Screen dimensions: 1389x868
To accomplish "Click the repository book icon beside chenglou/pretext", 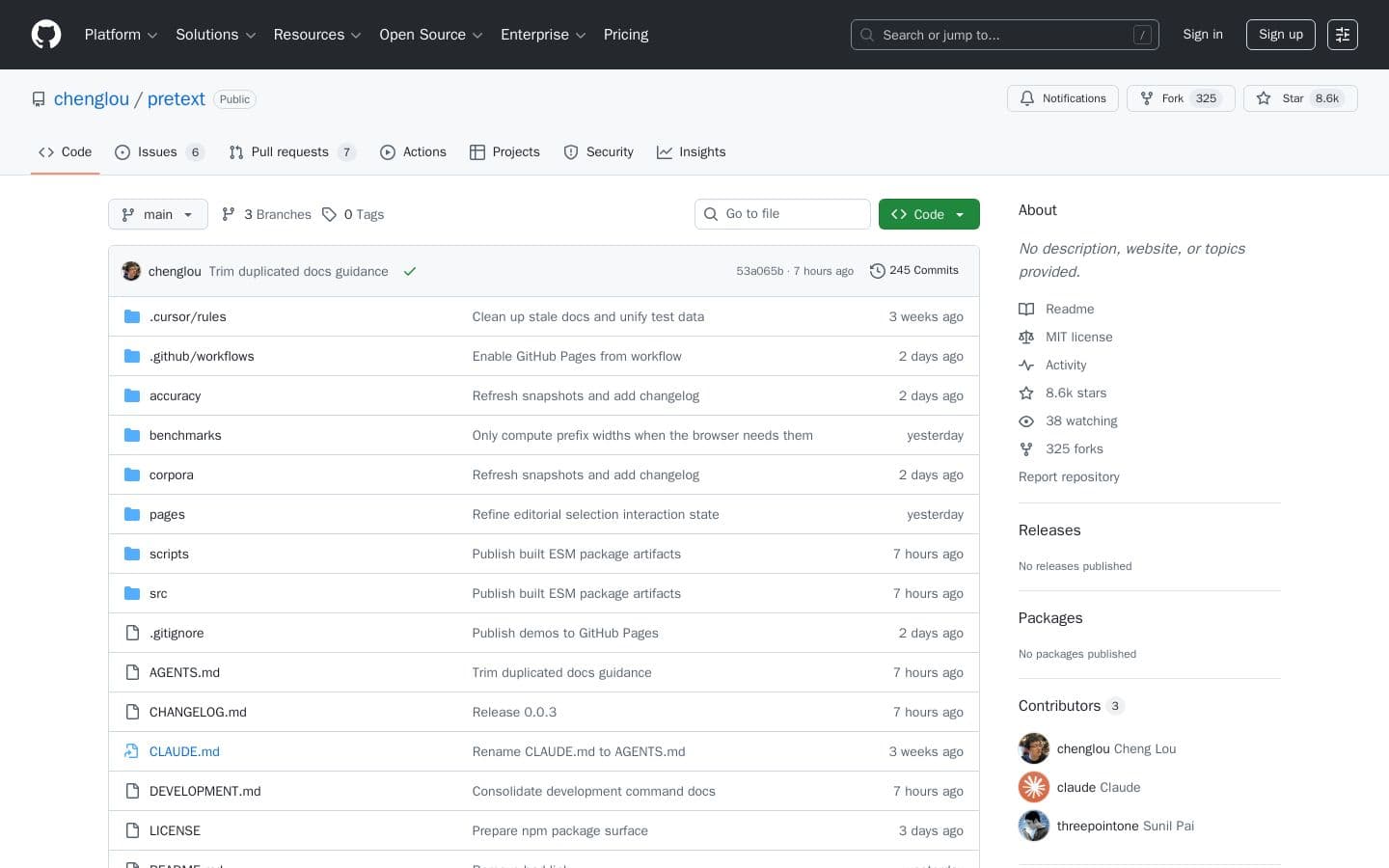I will pos(39,98).
